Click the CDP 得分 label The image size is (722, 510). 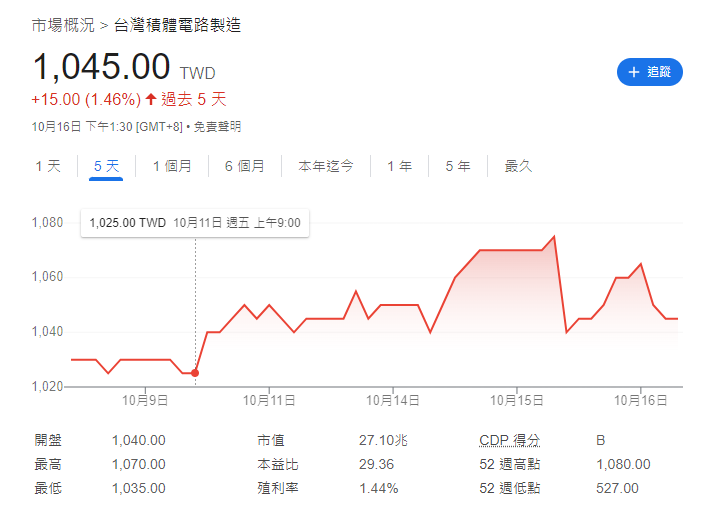click(x=509, y=440)
